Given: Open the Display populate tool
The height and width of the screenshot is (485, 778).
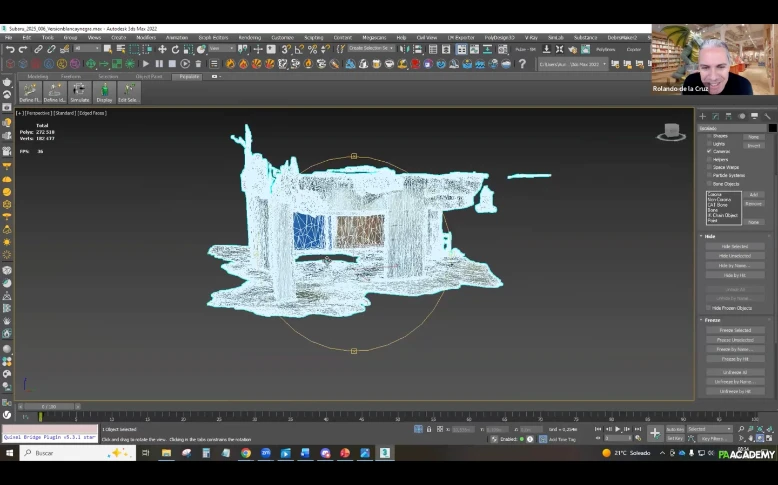Looking at the screenshot, I should point(104,92).
